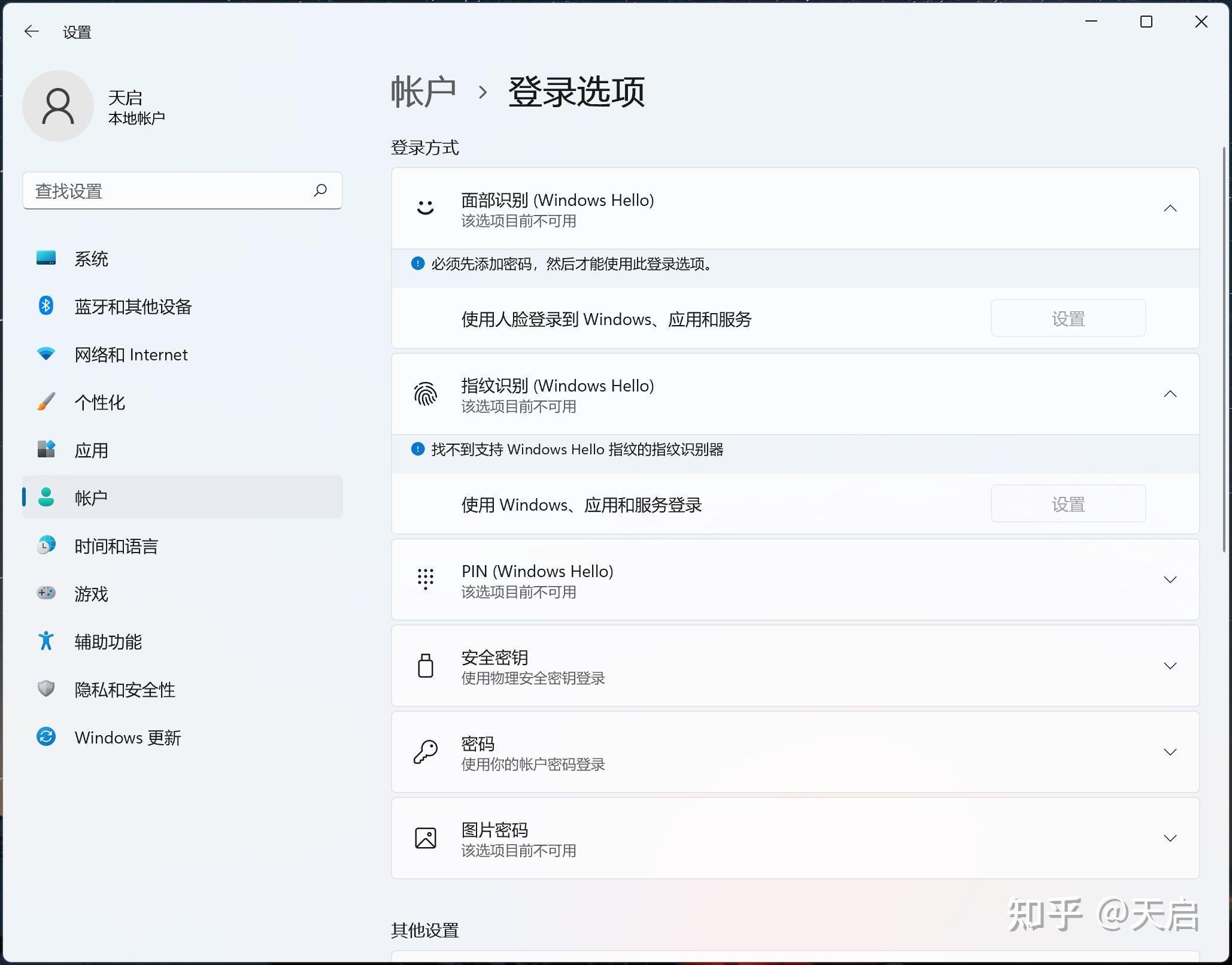Expand the PIN (Windows Hello) section
The image size is (1232, 965).
click(x=1170, y=579)
